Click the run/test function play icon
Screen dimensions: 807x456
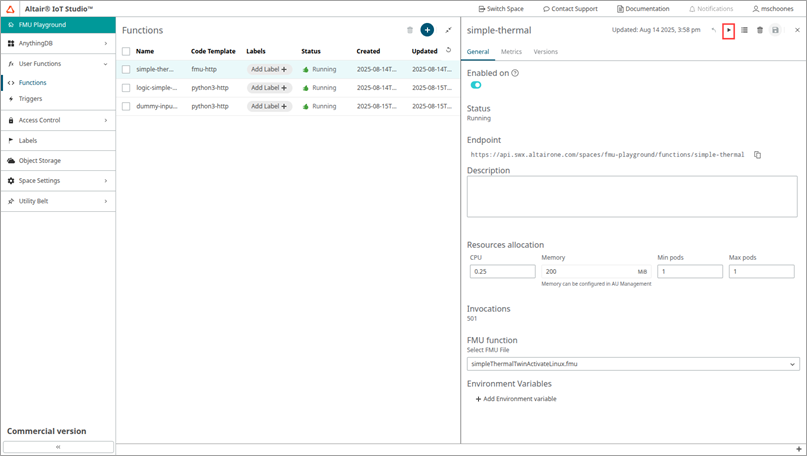729,31
